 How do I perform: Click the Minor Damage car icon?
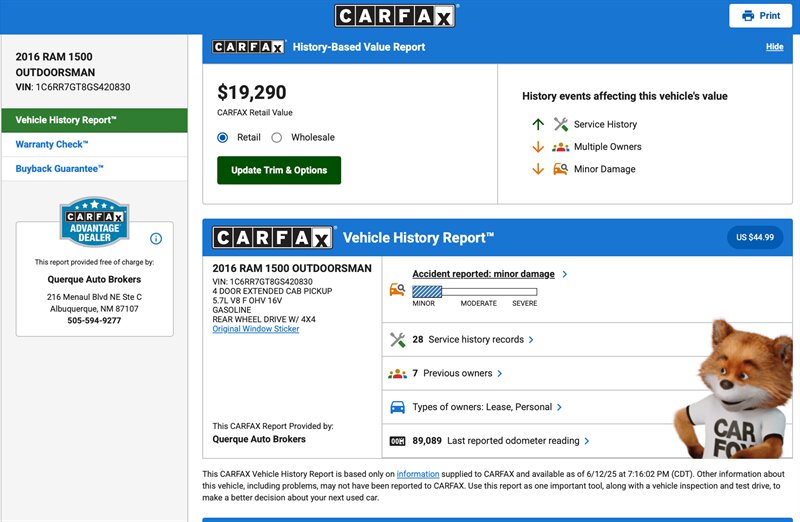561,169
